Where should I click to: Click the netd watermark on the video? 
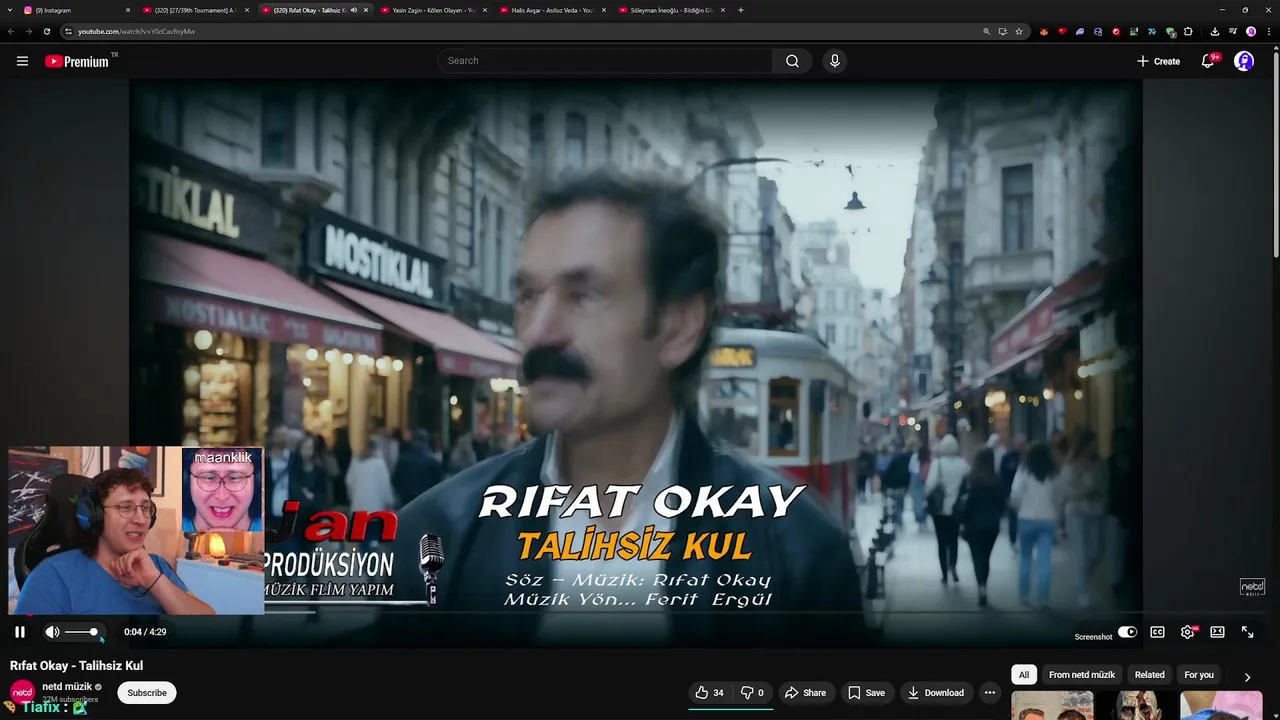tap(1252, 587)
